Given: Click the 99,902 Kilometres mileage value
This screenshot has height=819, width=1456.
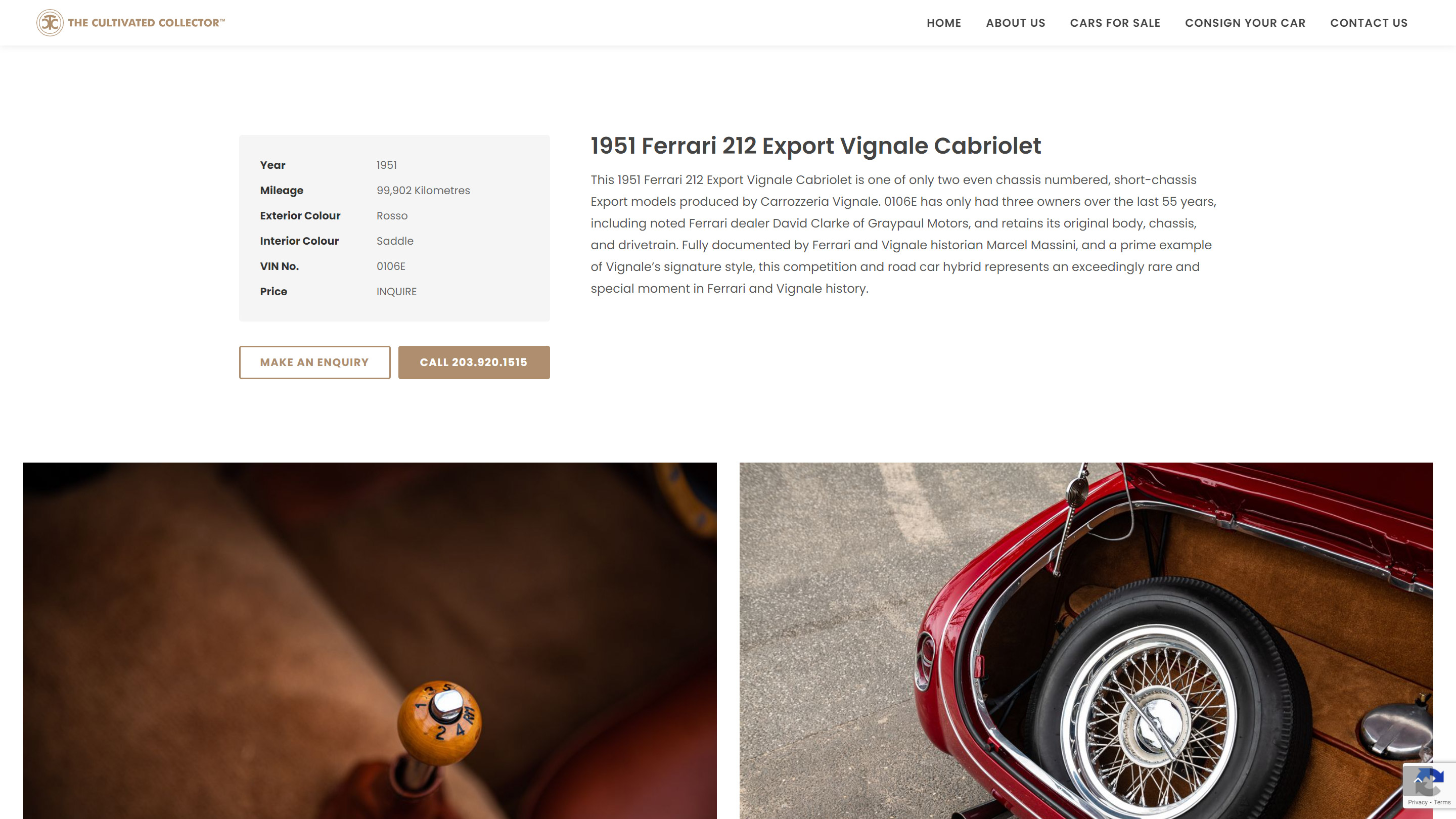Looking at the screenshot, I should (x=423, y=191).
